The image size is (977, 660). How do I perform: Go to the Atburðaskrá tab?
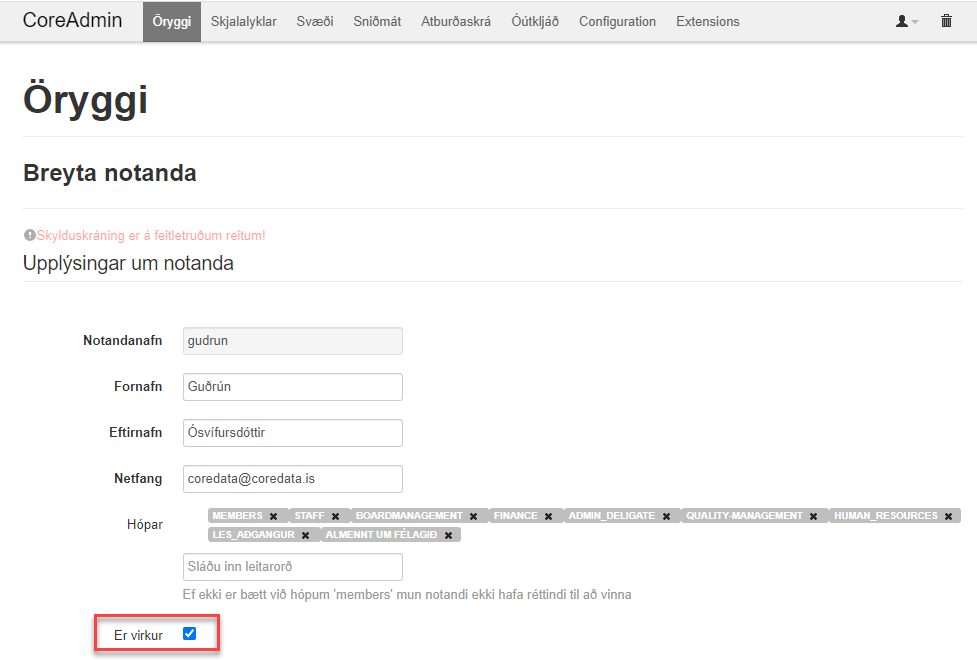point(456,21)
